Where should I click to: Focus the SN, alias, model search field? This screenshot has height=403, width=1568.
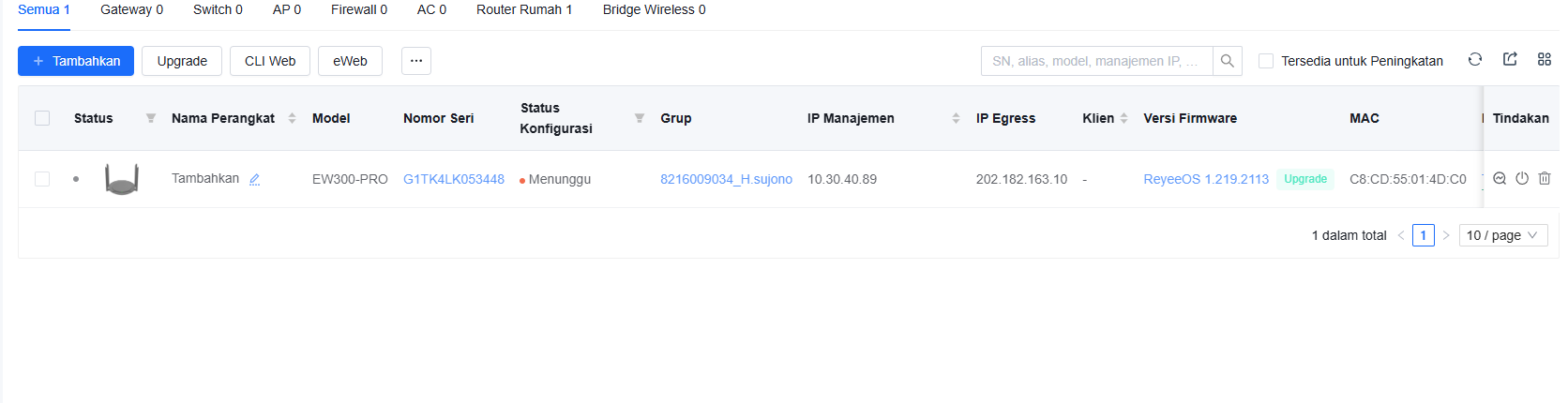click(1095, 61)
